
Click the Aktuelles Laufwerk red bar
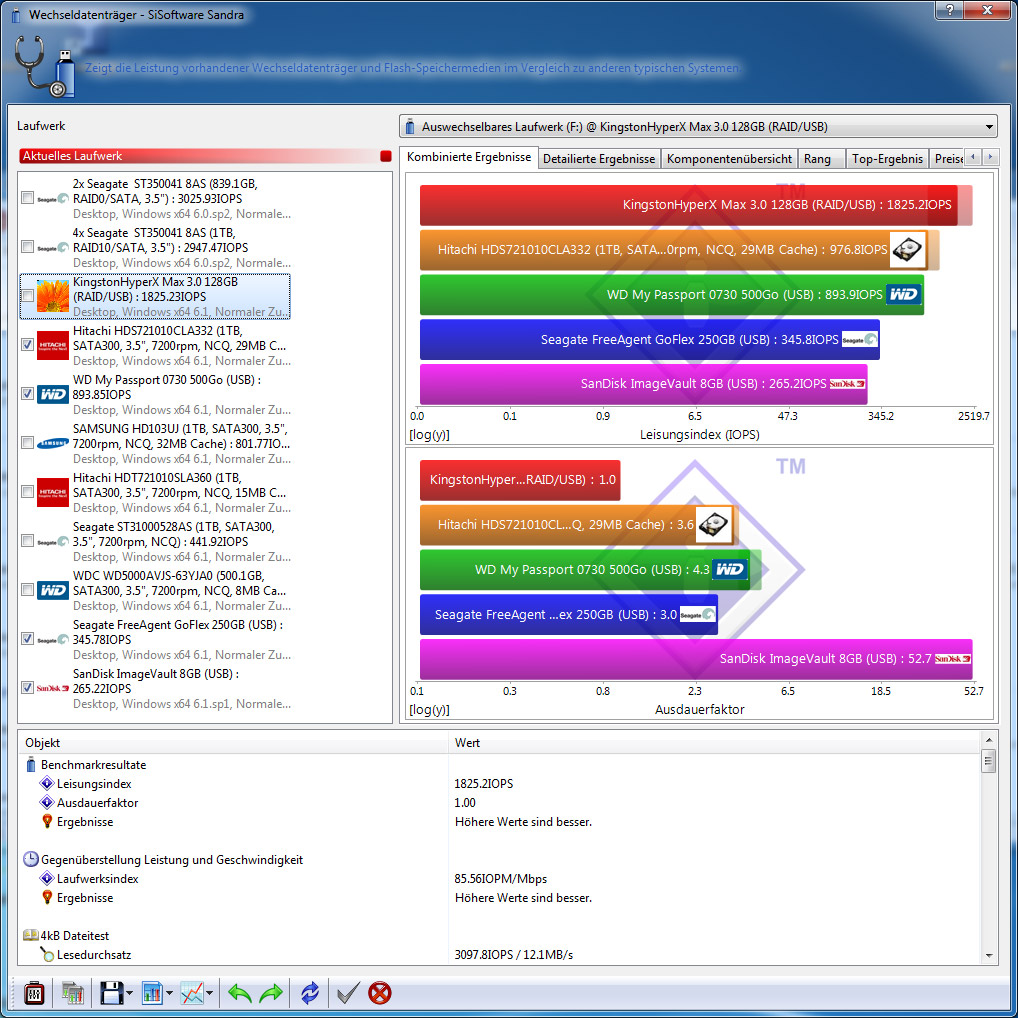pyautogui.click(x=199, y=156)
